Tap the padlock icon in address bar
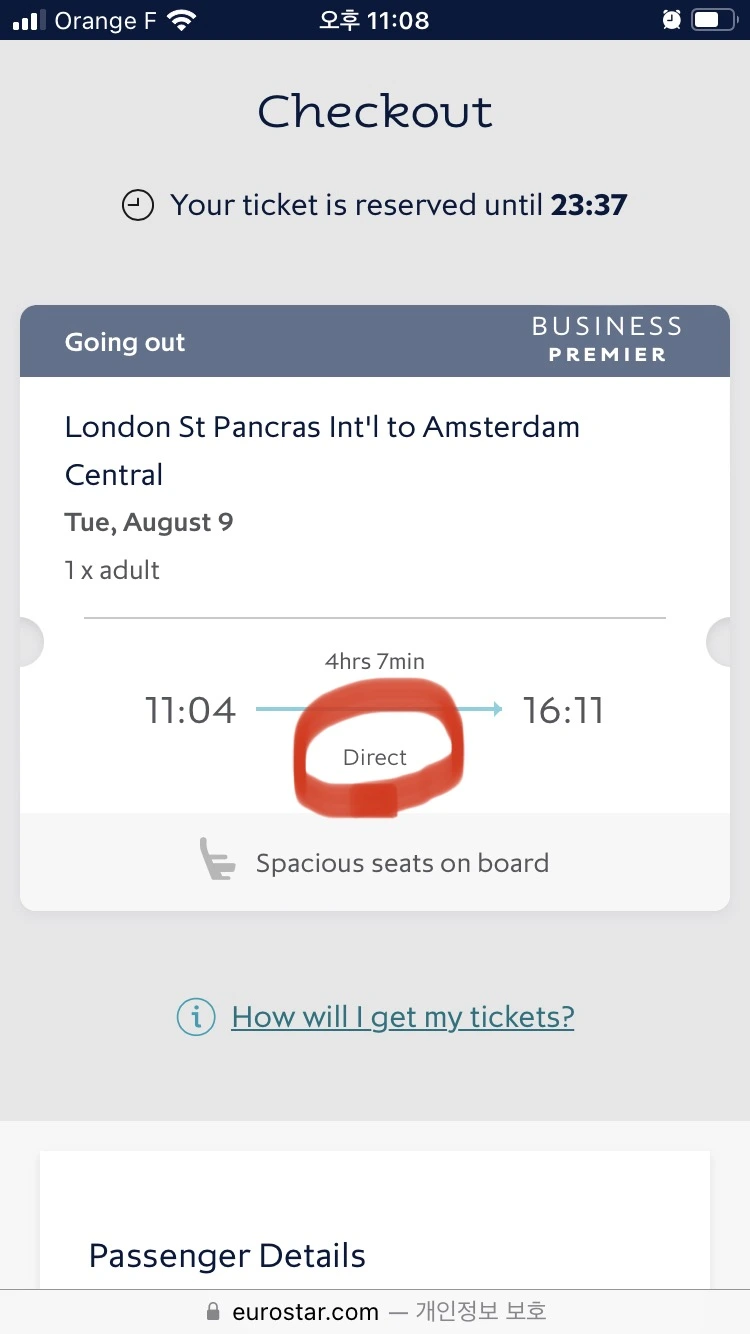Image resolution: width=750 pixels, height=1334 pixels. point(212,1311)
